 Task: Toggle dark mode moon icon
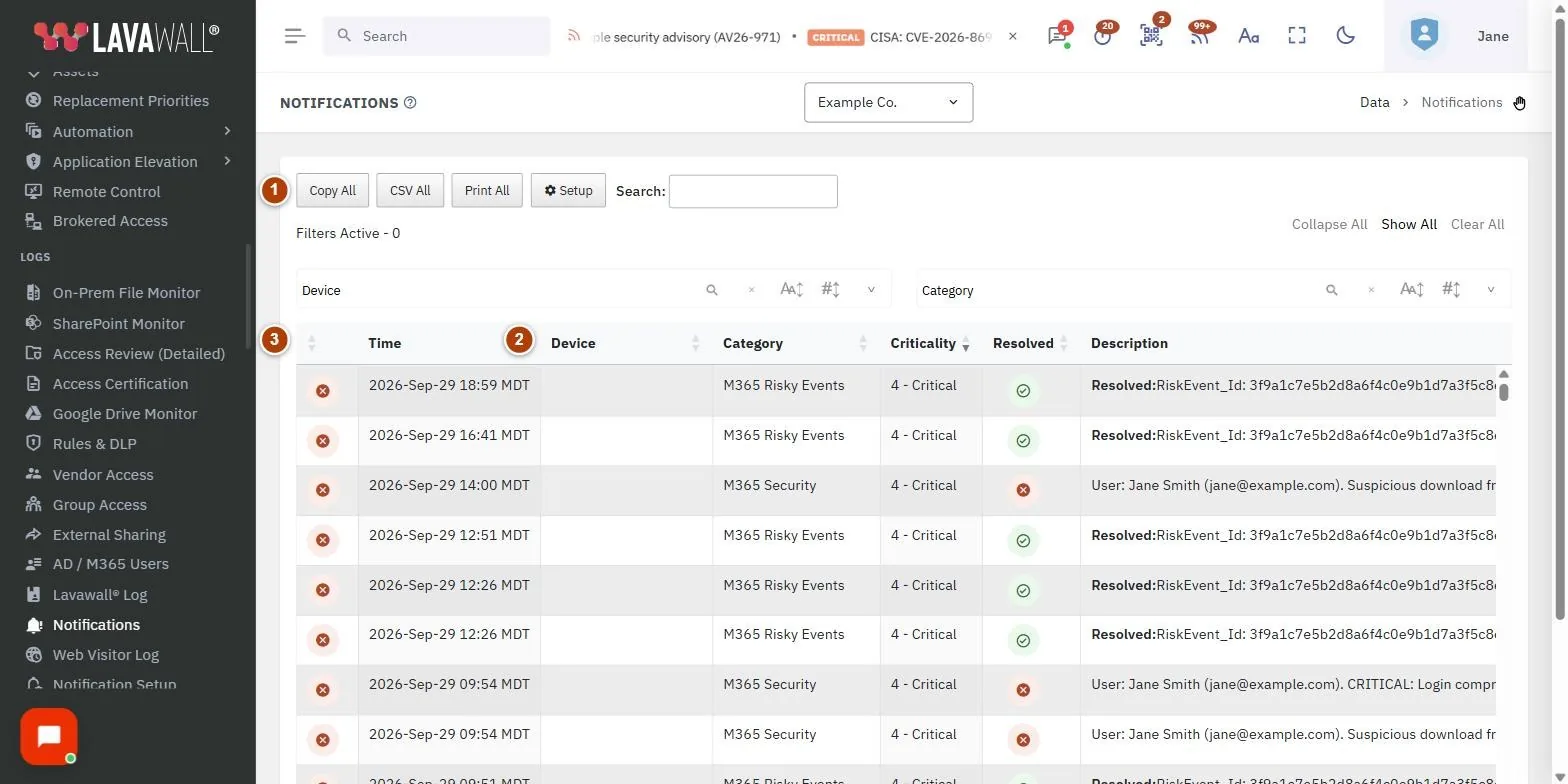[x=1346, y=36]
